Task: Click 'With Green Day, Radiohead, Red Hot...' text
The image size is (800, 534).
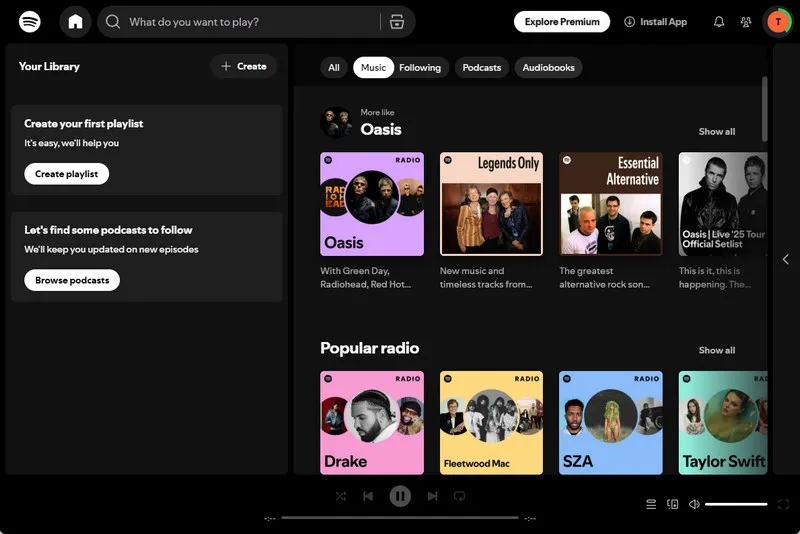Action: (365, 277)
